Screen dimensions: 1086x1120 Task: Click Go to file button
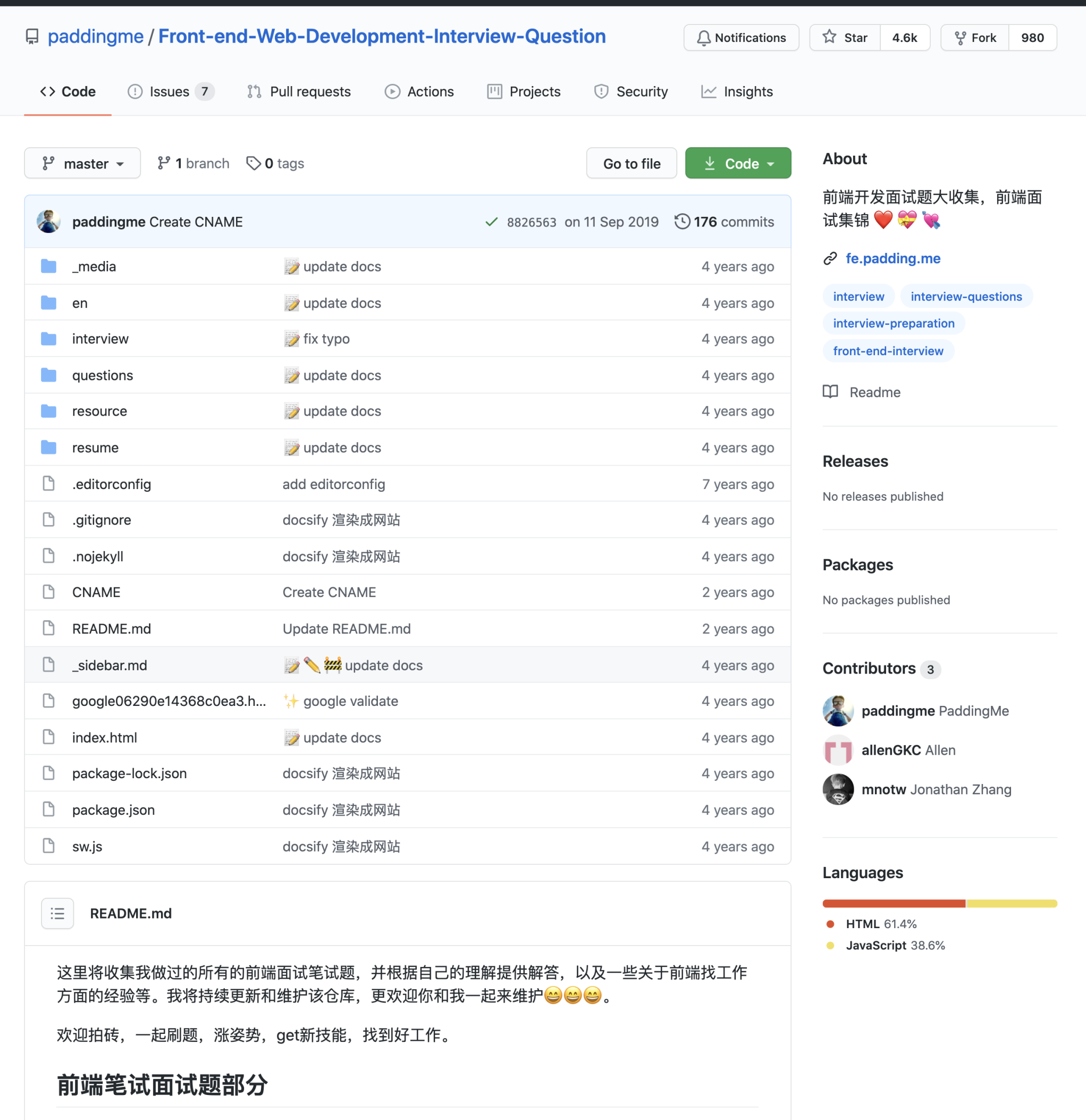click(632, 163)
